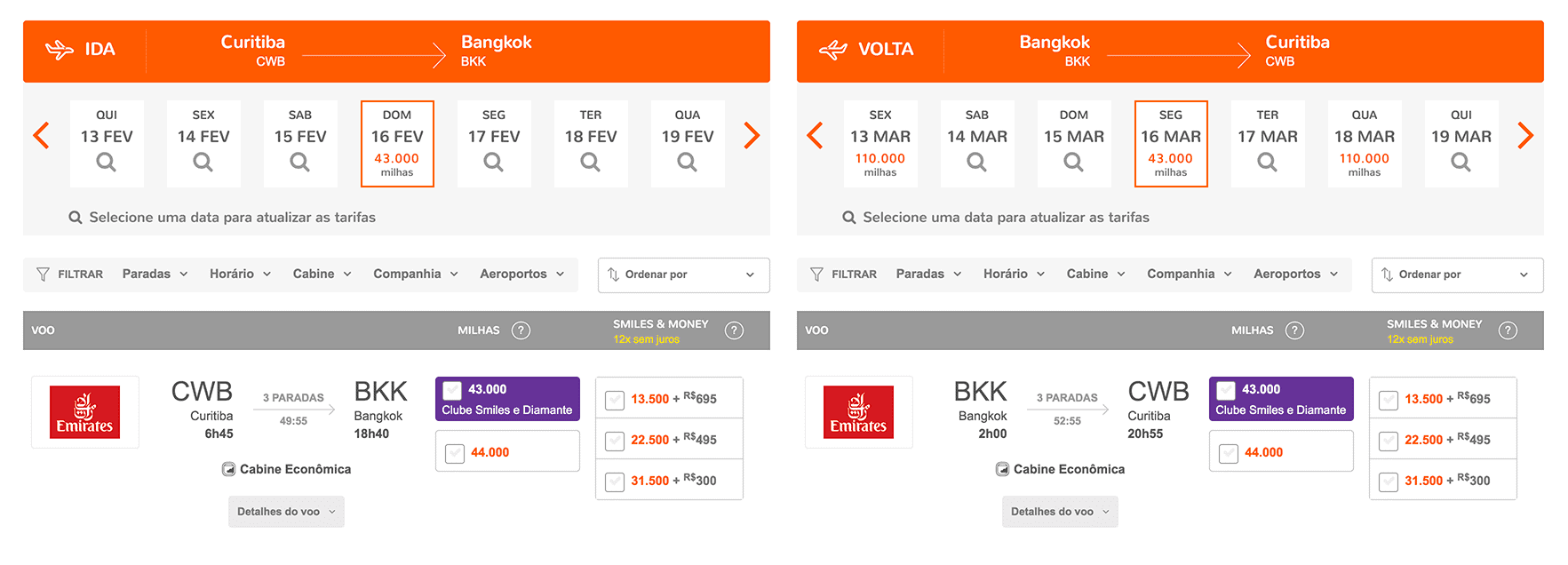Open Detalhes do voo for outbound flight
Screen dimensions: 1568x565
[x=286, y=512]
